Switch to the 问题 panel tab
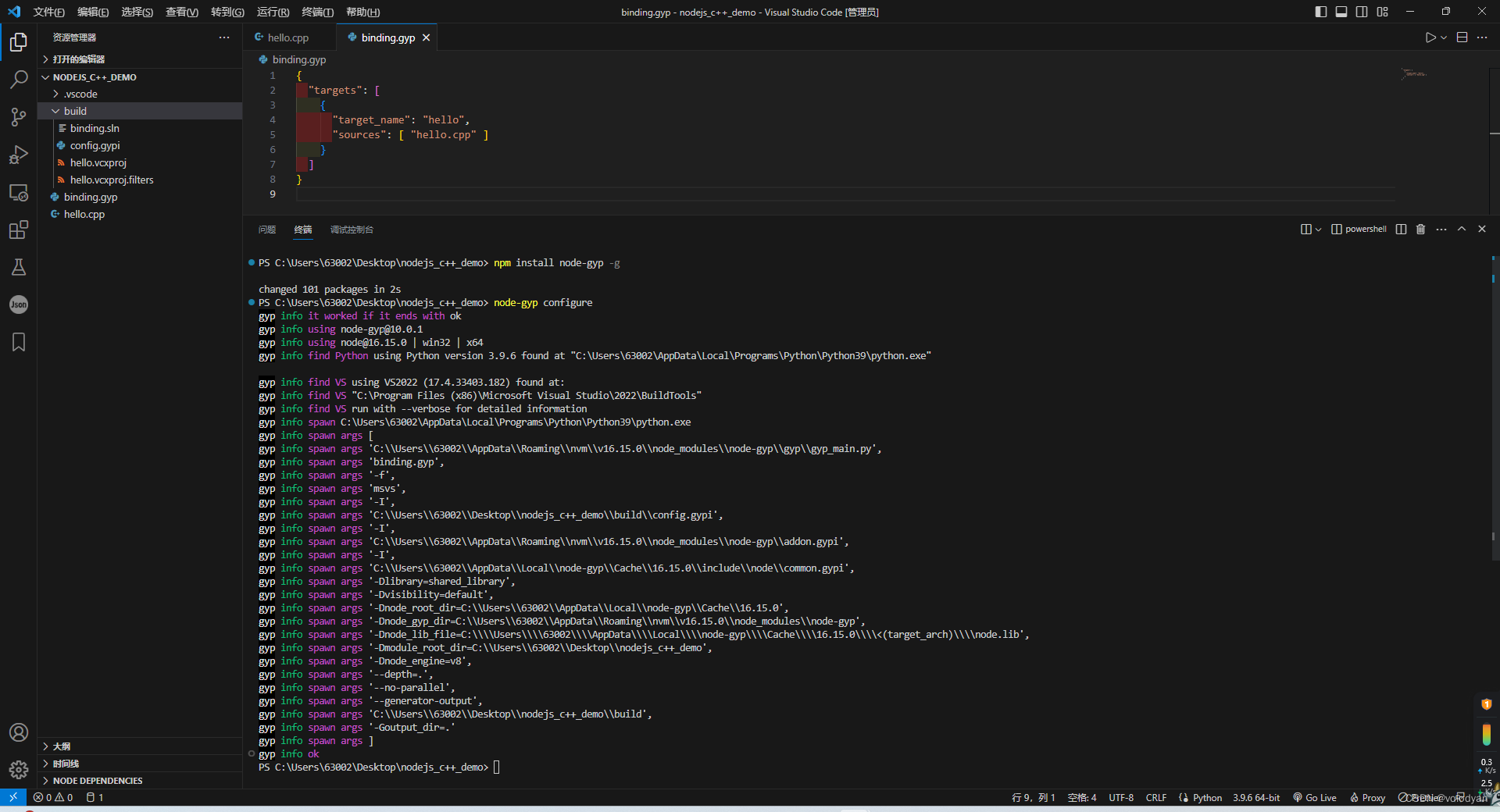The image size is (1500, 812). (267, 230)
